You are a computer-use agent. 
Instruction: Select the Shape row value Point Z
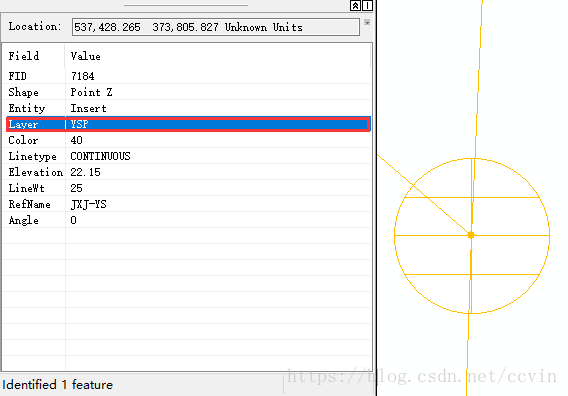coord(91,92)
